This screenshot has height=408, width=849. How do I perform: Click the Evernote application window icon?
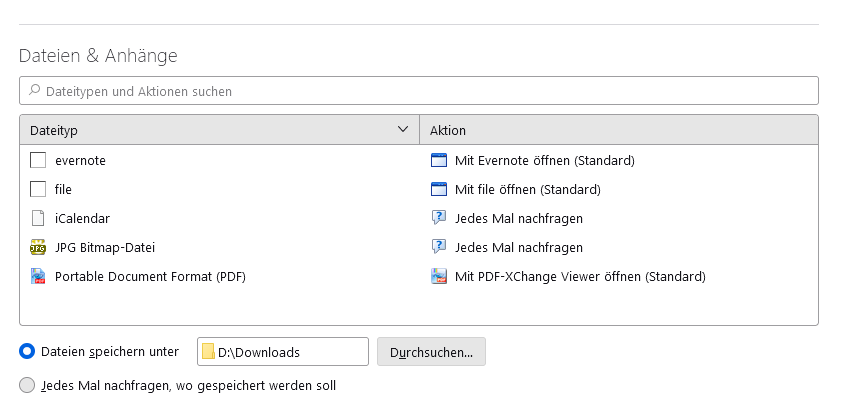(438, 160)
